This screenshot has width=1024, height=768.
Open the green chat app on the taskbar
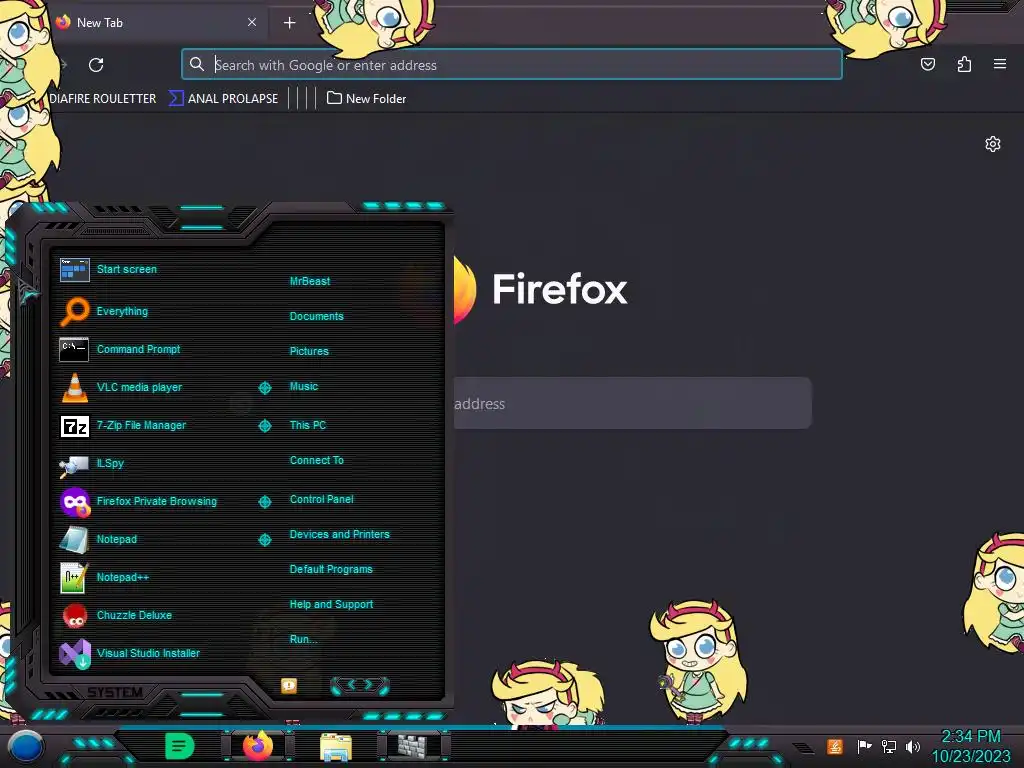[180, 746]
